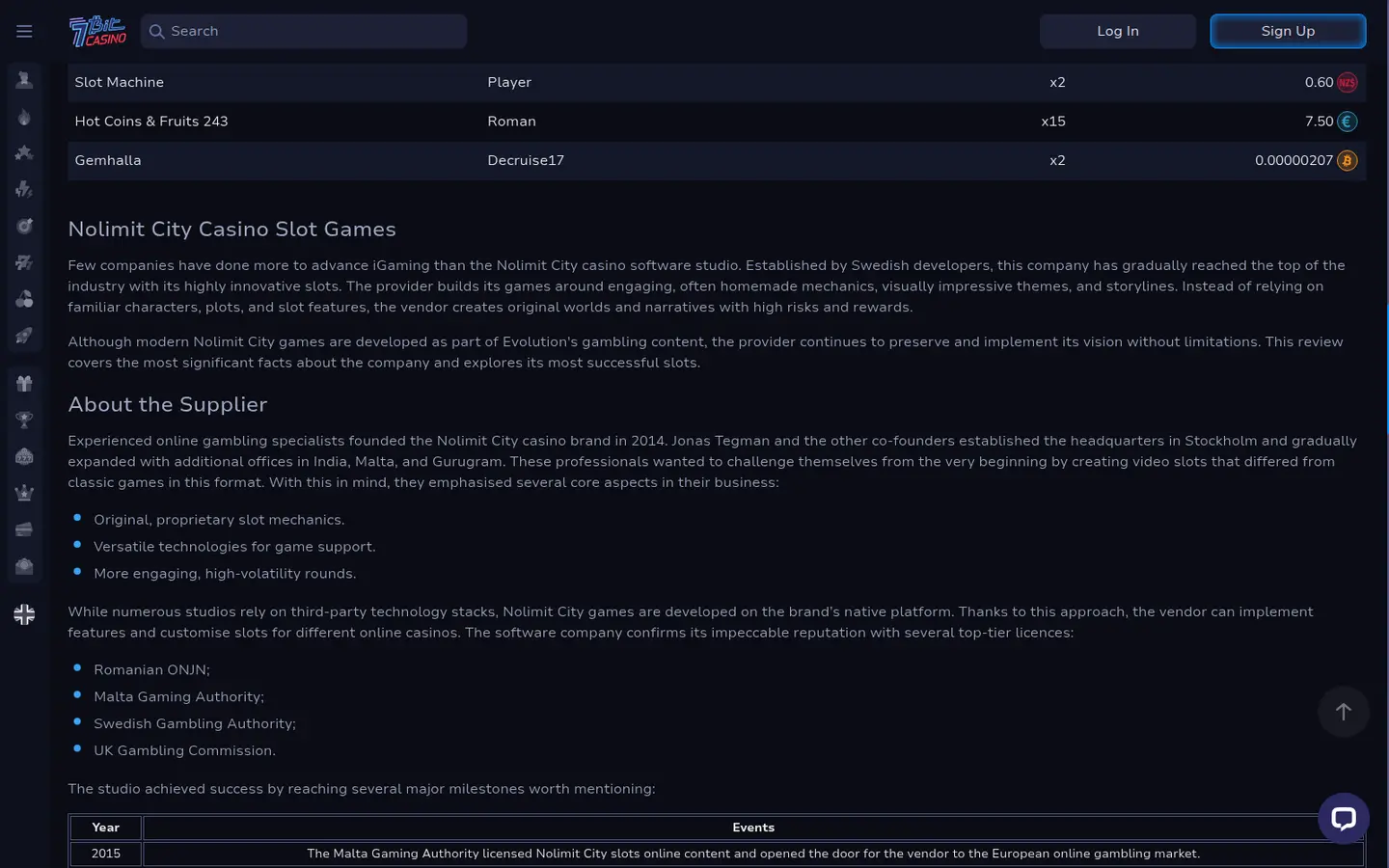Open the rocket sidebar icon
This screenshot has height=868, width=1389.
(24, 336)
